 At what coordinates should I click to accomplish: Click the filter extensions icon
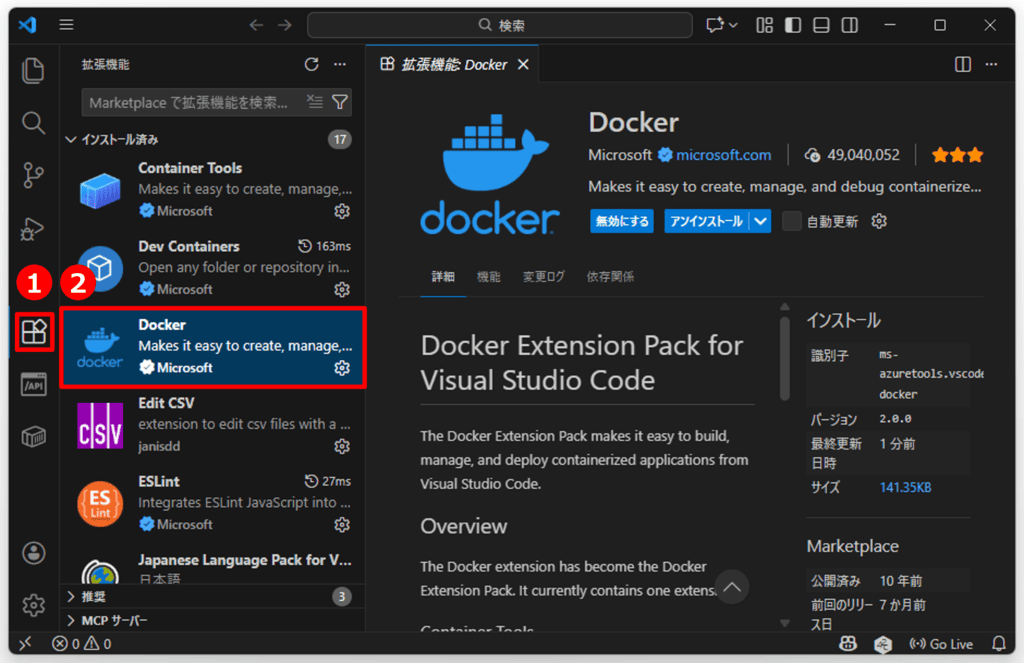[341, 101]
